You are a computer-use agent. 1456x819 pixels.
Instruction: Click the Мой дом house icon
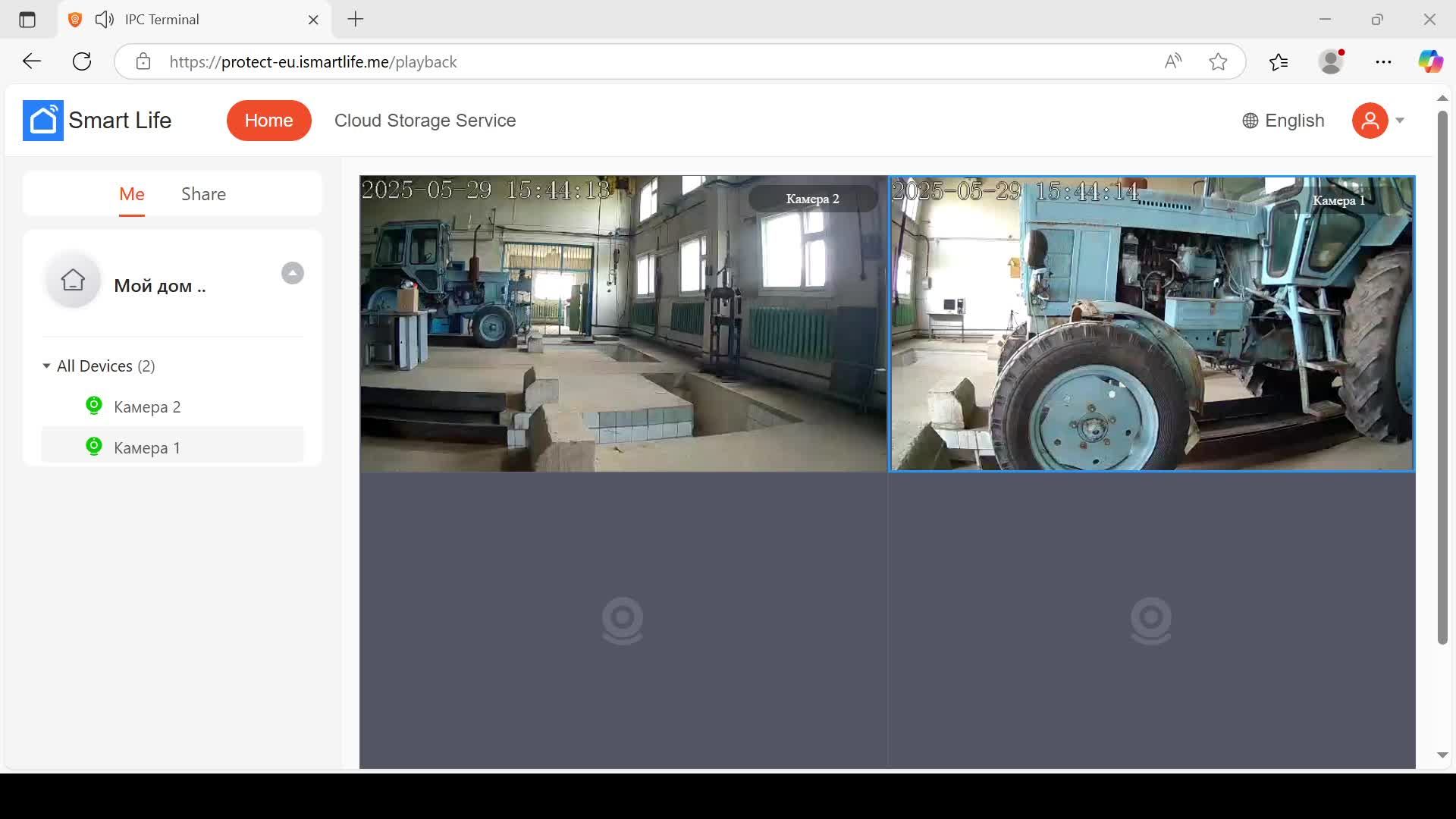[x=73, y=280]
